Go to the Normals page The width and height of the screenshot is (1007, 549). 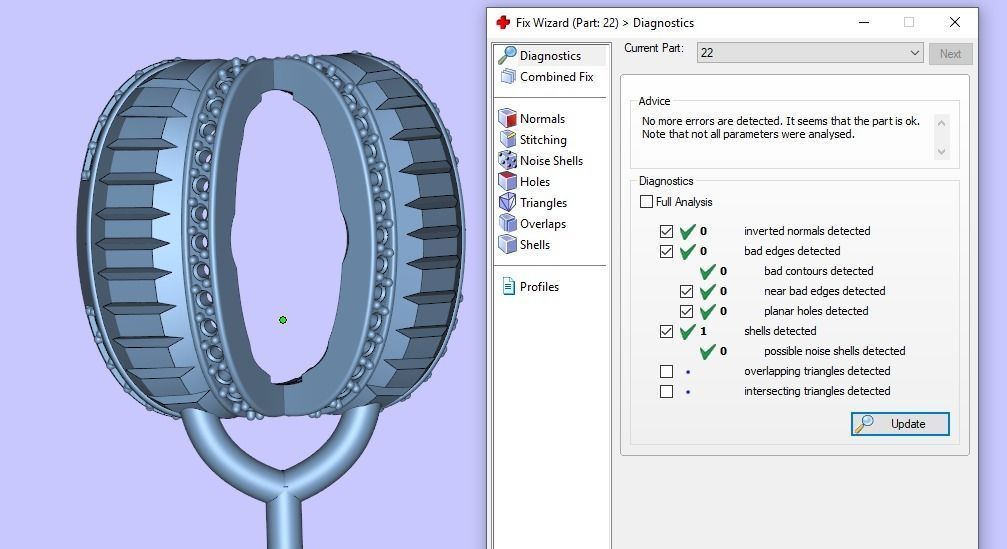click(543, 118)
